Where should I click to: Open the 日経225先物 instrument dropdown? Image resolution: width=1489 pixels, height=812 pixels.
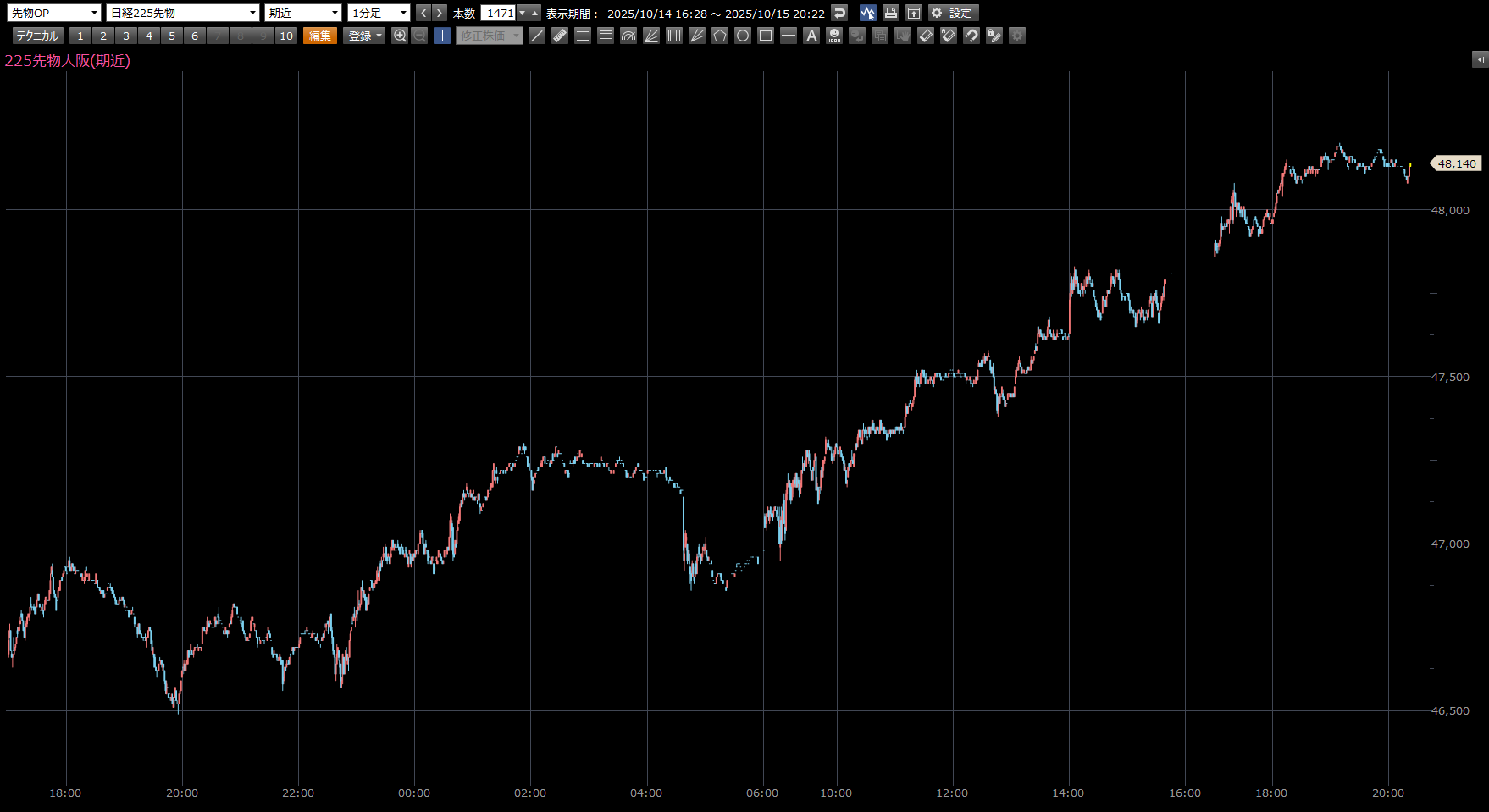(183, 13)
